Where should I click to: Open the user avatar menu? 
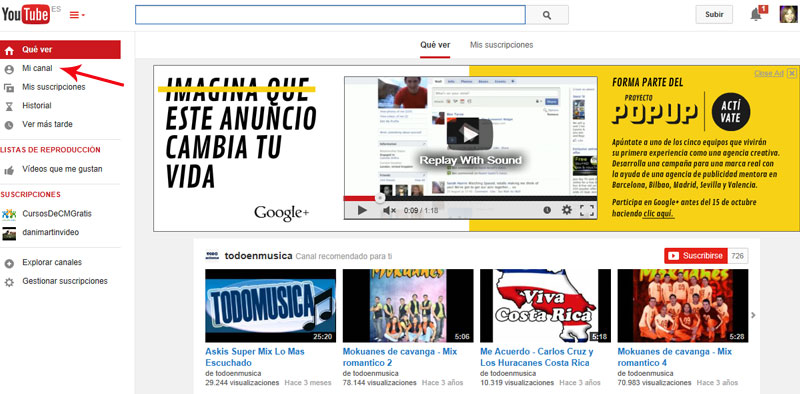pyautogui.click(x=788, y=14)
